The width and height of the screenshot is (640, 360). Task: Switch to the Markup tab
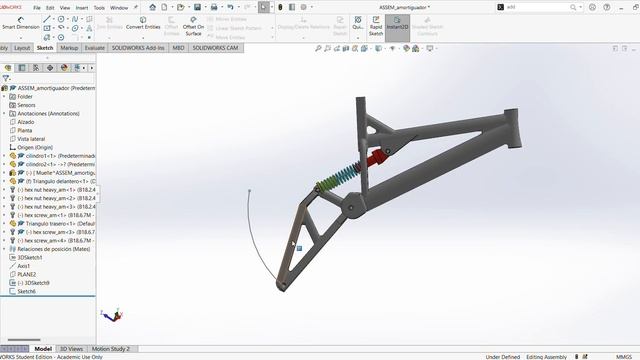click(x=69, y=48)
